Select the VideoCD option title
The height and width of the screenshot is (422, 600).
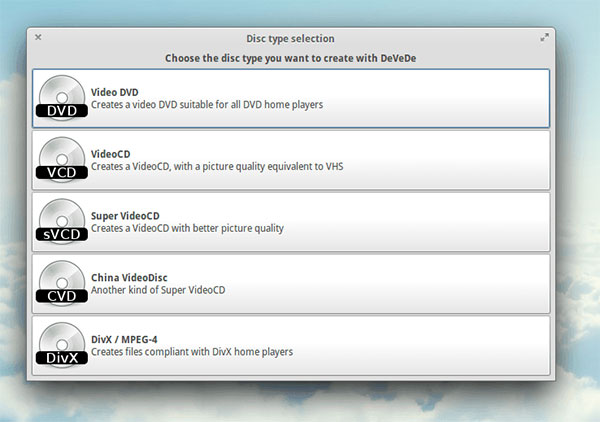pyautogui.click(x=111, y=154)
